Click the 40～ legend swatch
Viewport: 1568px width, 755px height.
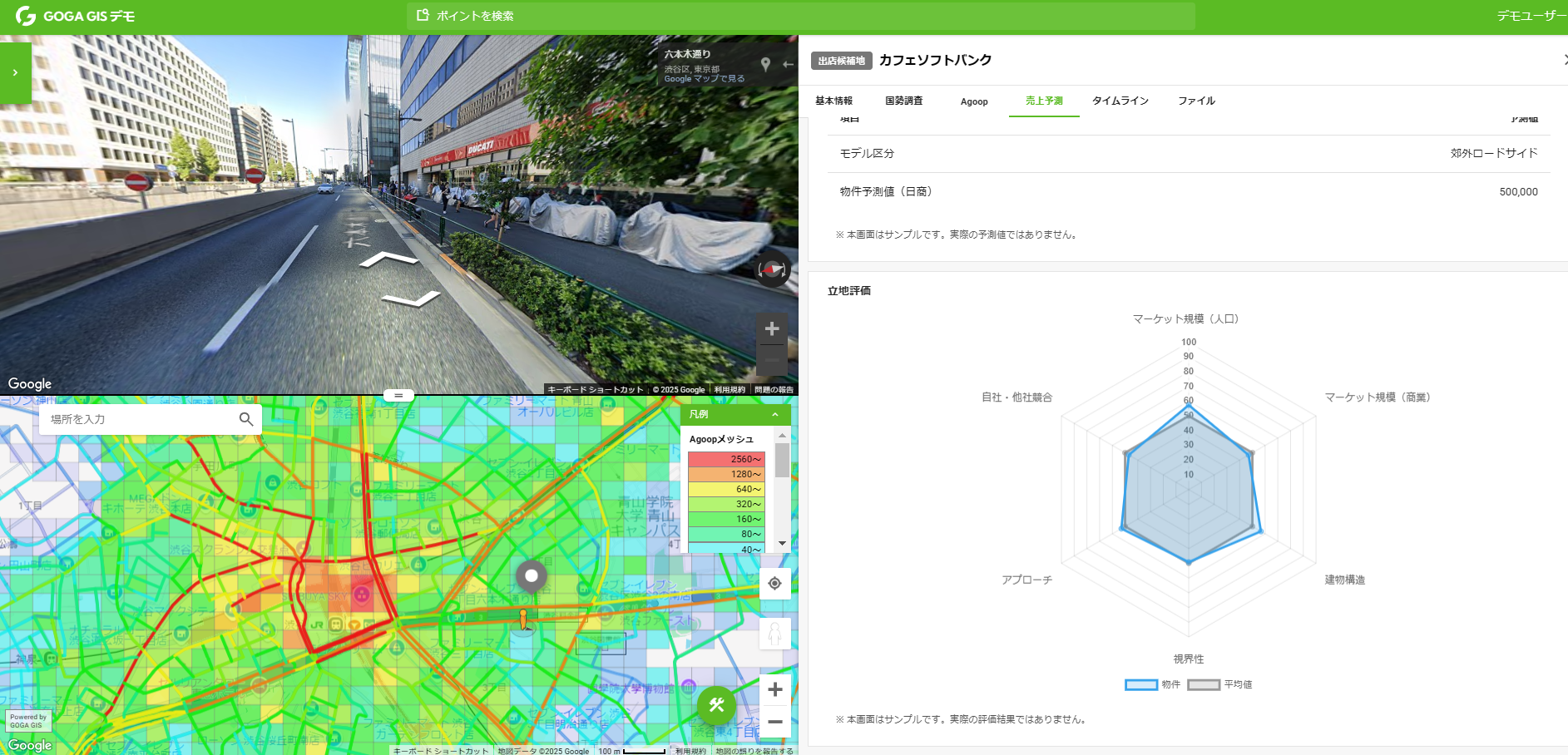pos(726,548)
